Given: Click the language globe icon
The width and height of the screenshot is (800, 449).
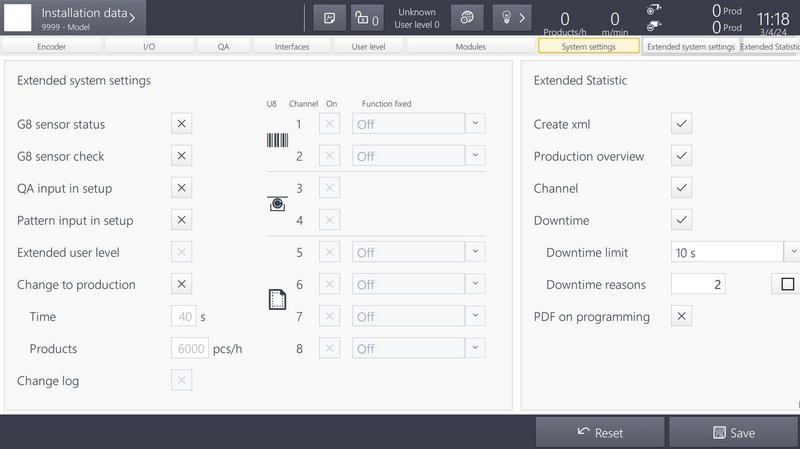Looking at the screenshot, I should [x=467, y=18].
